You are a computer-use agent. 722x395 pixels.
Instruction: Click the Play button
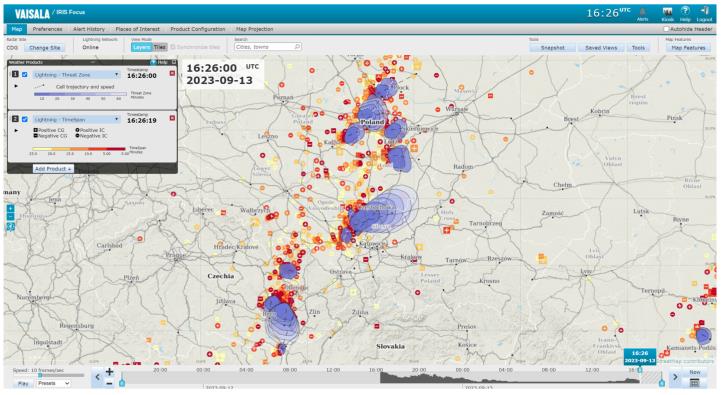coord(23,383)
